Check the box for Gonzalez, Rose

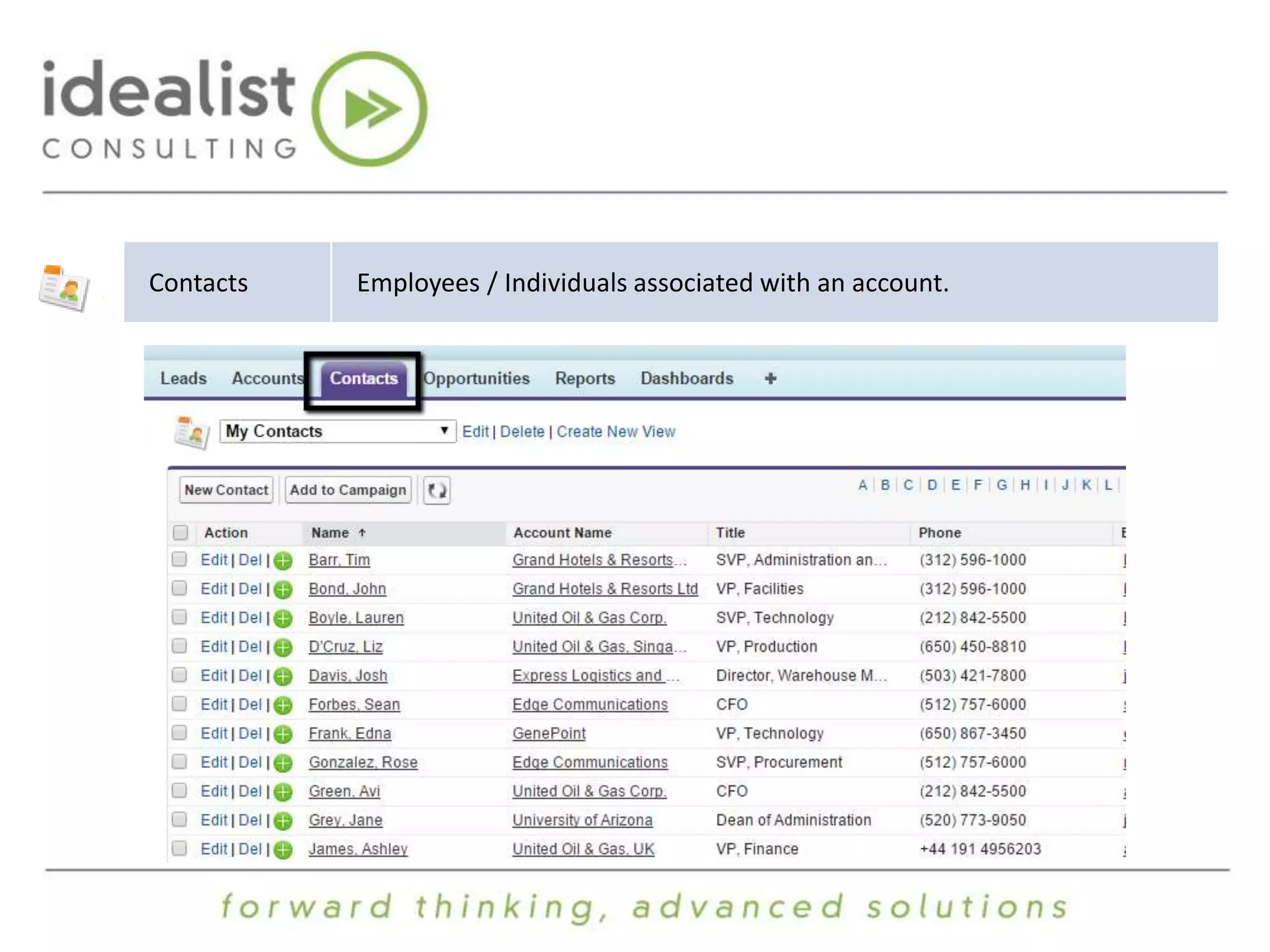pos(179,762)
